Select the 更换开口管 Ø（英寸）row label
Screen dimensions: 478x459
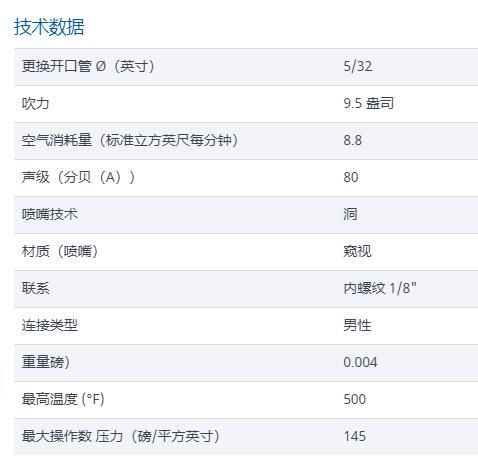[x=88, y=66]
